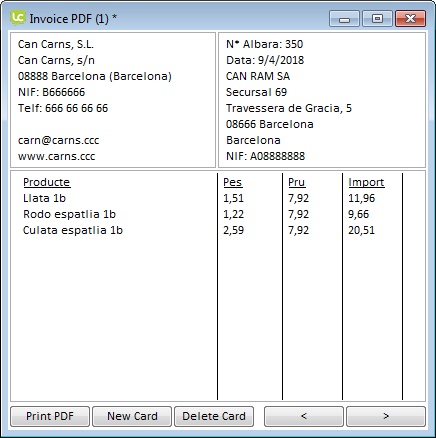The height and width of the screenshot is (438, 436).
Task: Click the price 7,92 in Rodo espatlia row
Action: 298,214
